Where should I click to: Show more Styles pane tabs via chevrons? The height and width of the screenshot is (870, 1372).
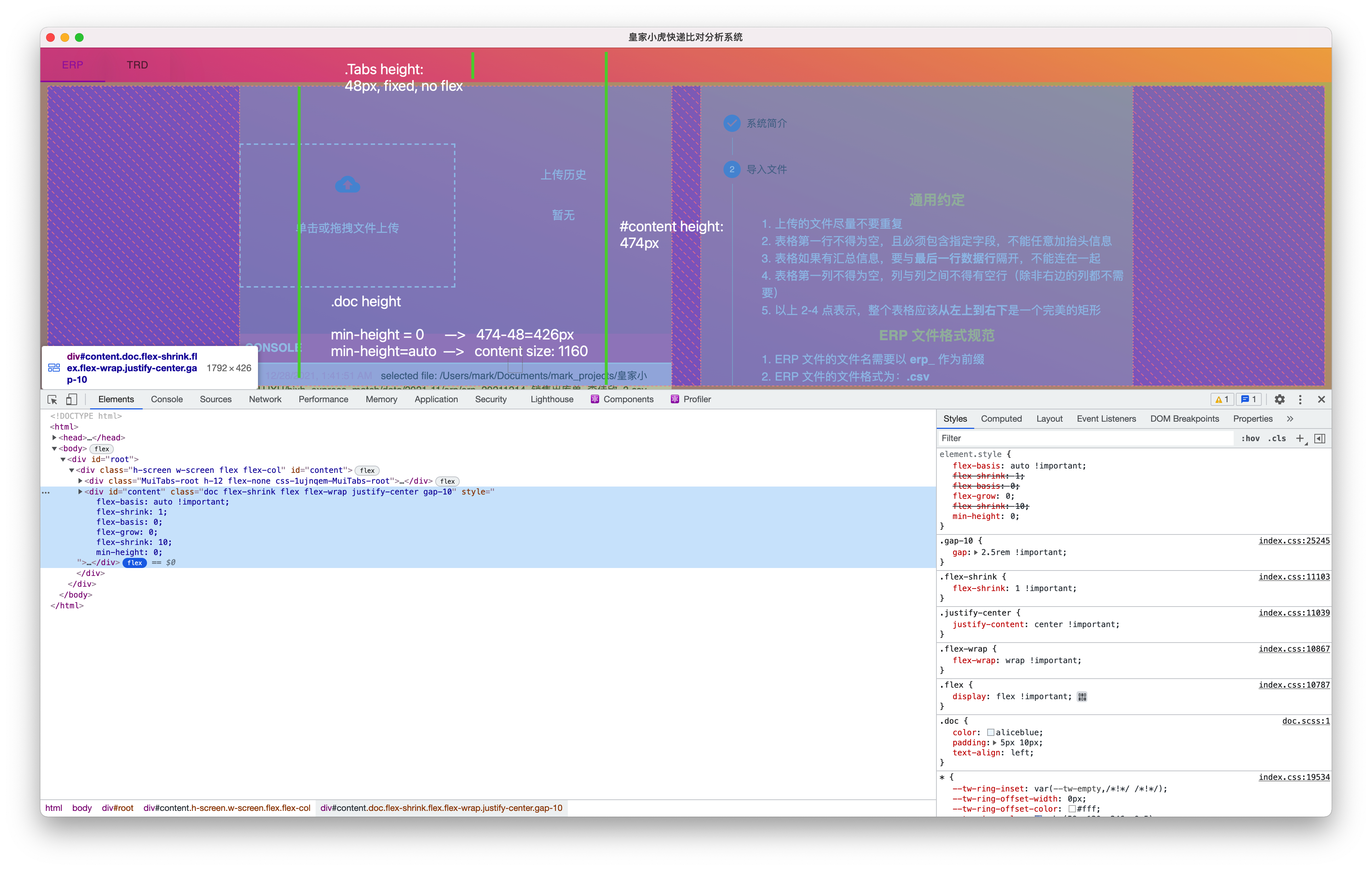[1290, 419]
